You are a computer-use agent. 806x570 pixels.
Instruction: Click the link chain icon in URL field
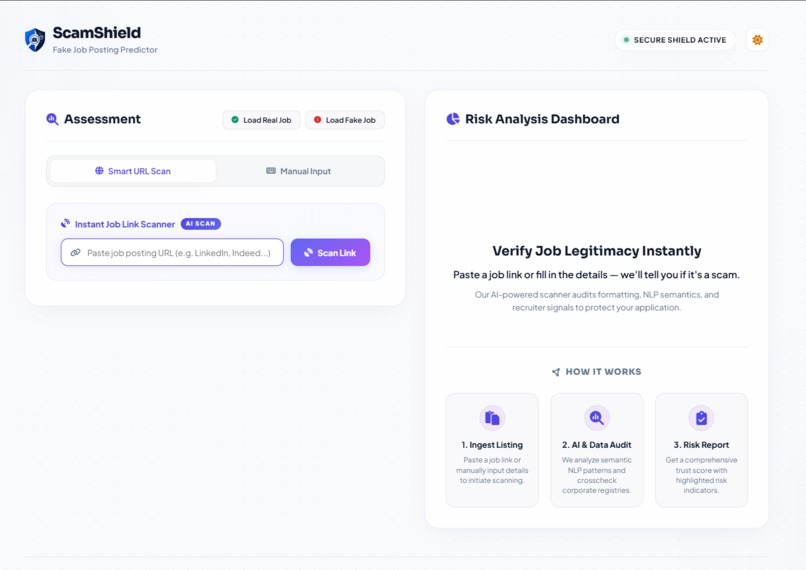(76, 252)
